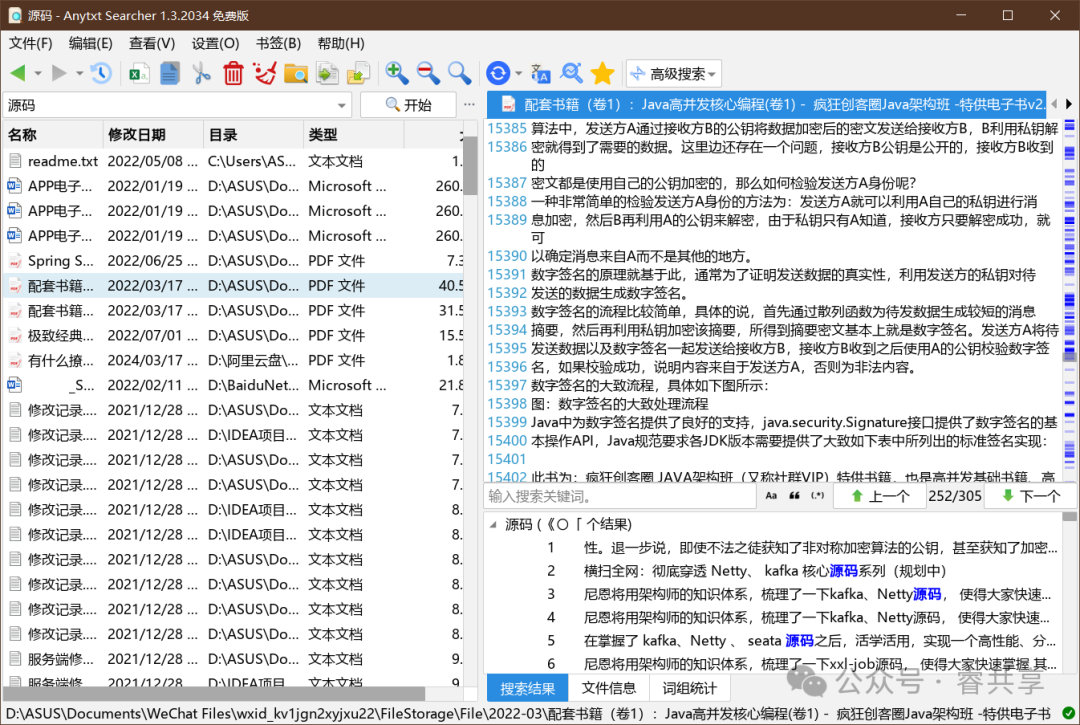Click the search analysis magnifier icon

pyautogui.click(x=571, y=73)
